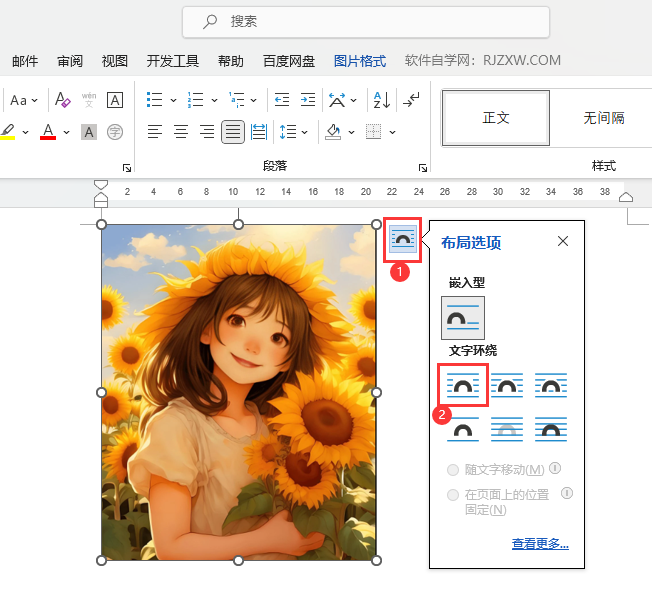Open the line spacing dropdown
Screen dimensions: 652x613
pyautogui.click(x=305, y=132)
